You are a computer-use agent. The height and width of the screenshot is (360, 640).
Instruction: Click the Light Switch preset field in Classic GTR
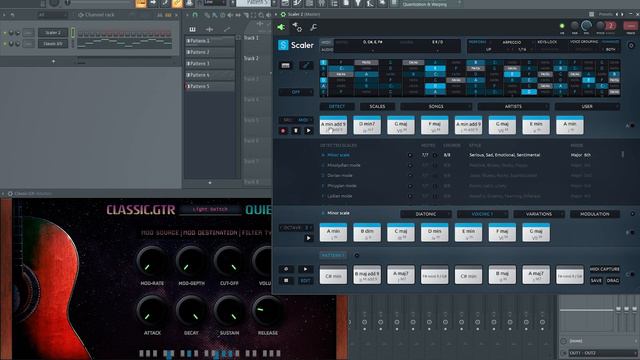[x=210, y=209]
